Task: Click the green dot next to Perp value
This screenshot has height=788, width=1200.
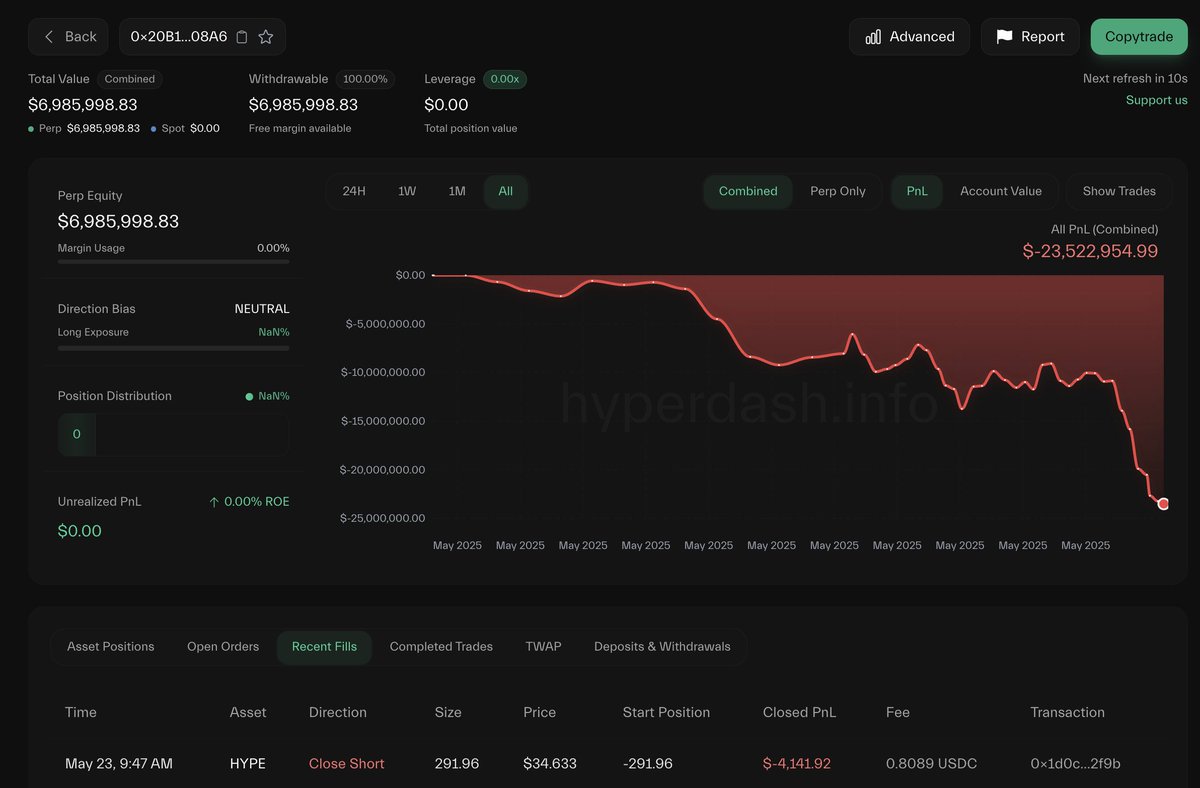Action: [31, 129]
